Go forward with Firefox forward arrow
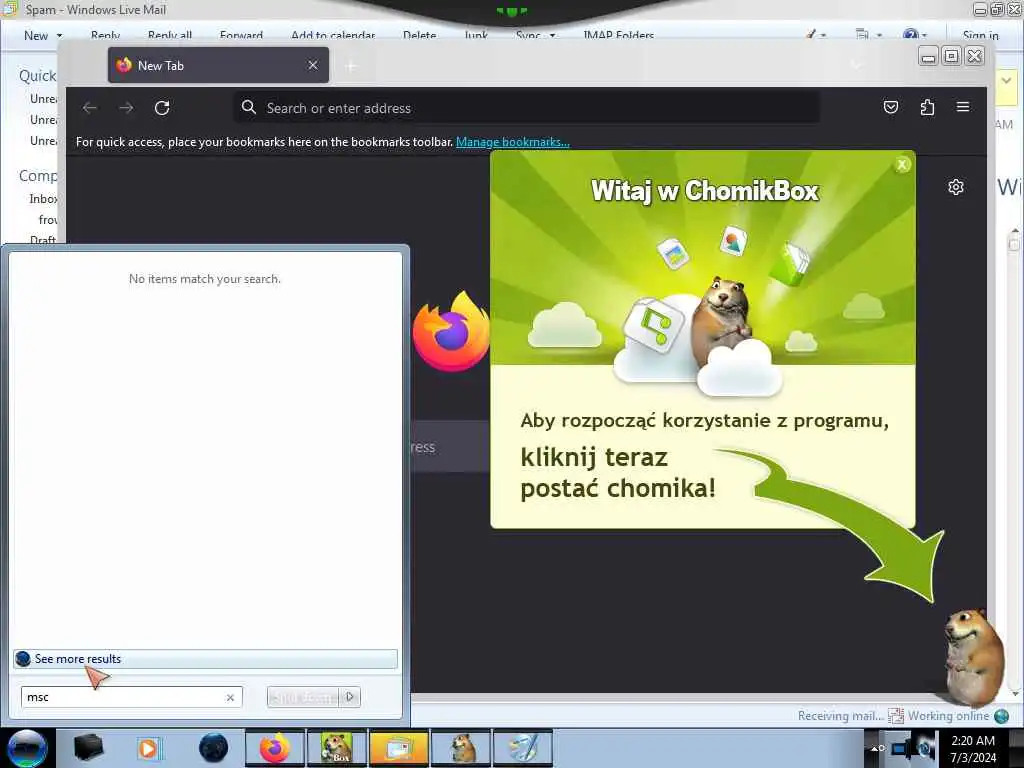Image resolution: width=1024 pixels, height=768 pixels. coord(126,108)
